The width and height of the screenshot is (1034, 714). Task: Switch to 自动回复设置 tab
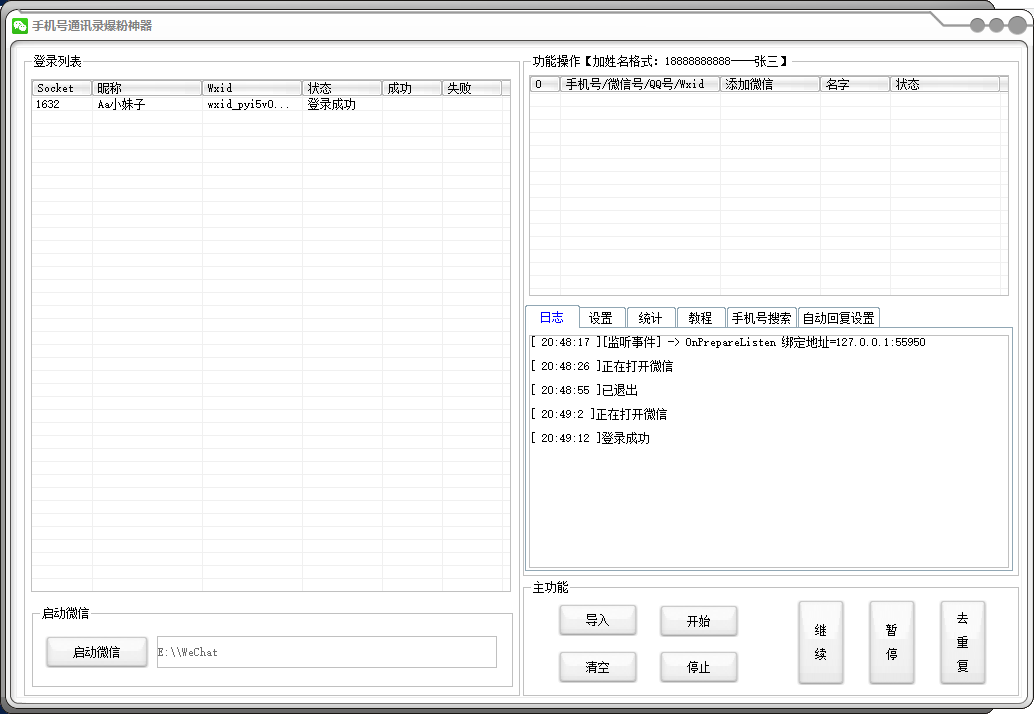(x=838, y=317)
